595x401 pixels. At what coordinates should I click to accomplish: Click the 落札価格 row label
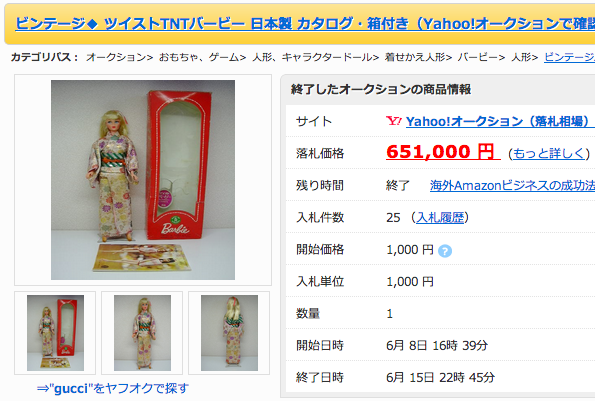pyautogui.click(x=320, y=153)
